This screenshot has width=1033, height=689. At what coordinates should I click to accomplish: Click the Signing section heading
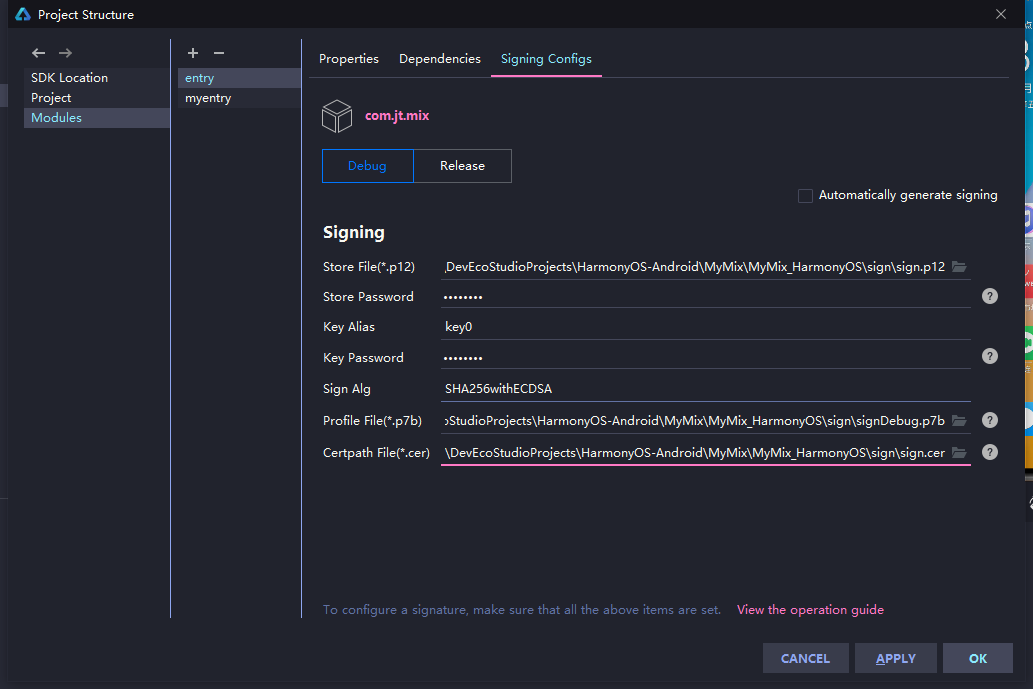tap(354, 233)
